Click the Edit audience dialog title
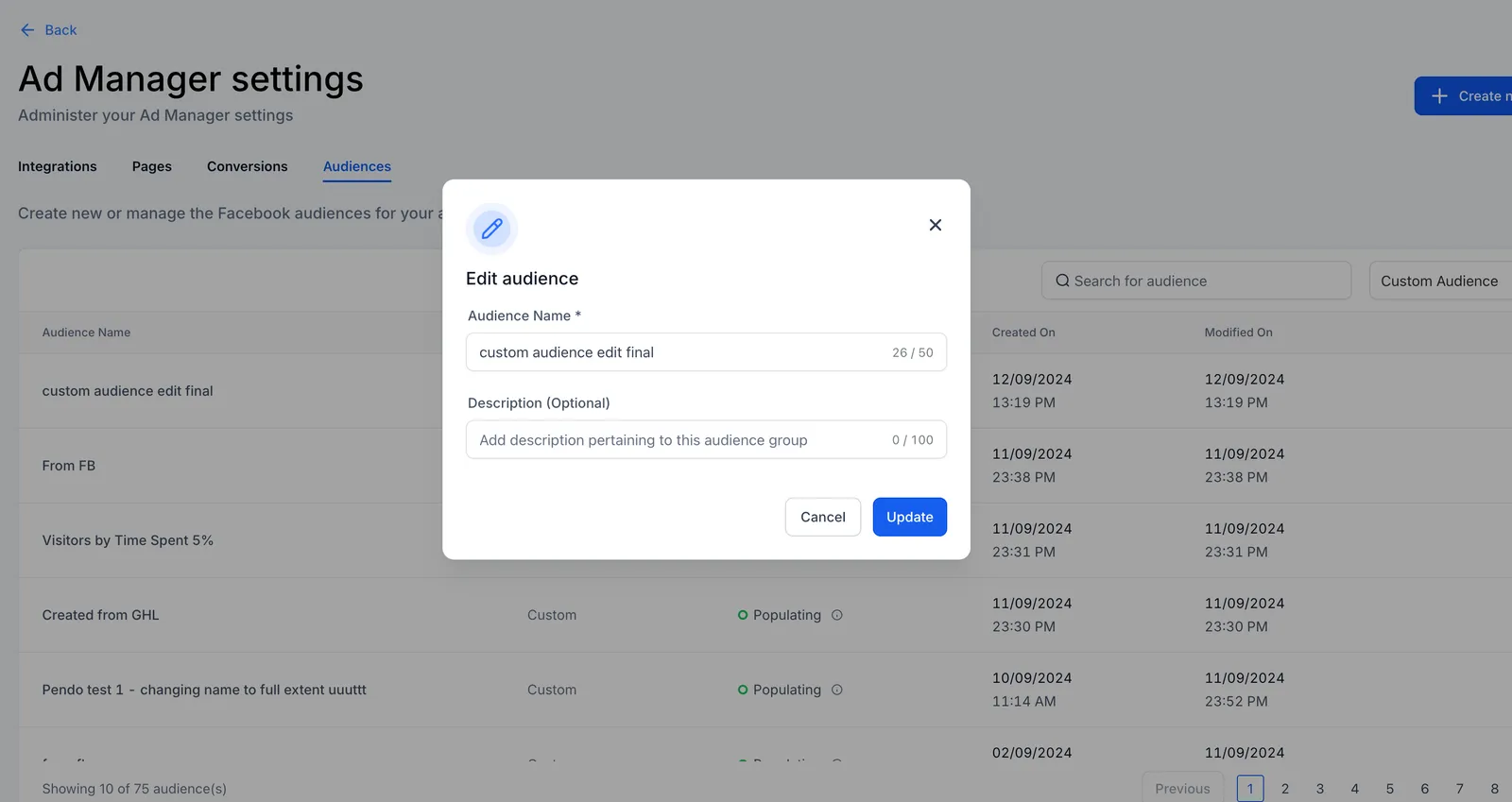Viewport: 1512px width, 802px height. 522,279
